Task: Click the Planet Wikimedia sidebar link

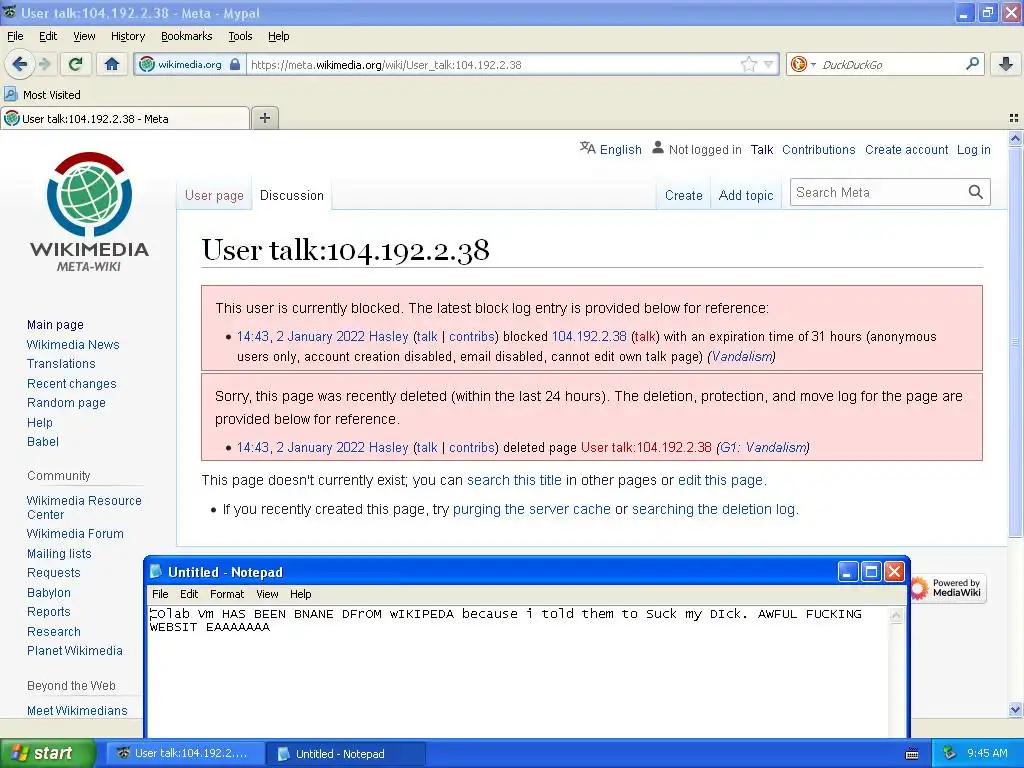Action: point(75,650)
